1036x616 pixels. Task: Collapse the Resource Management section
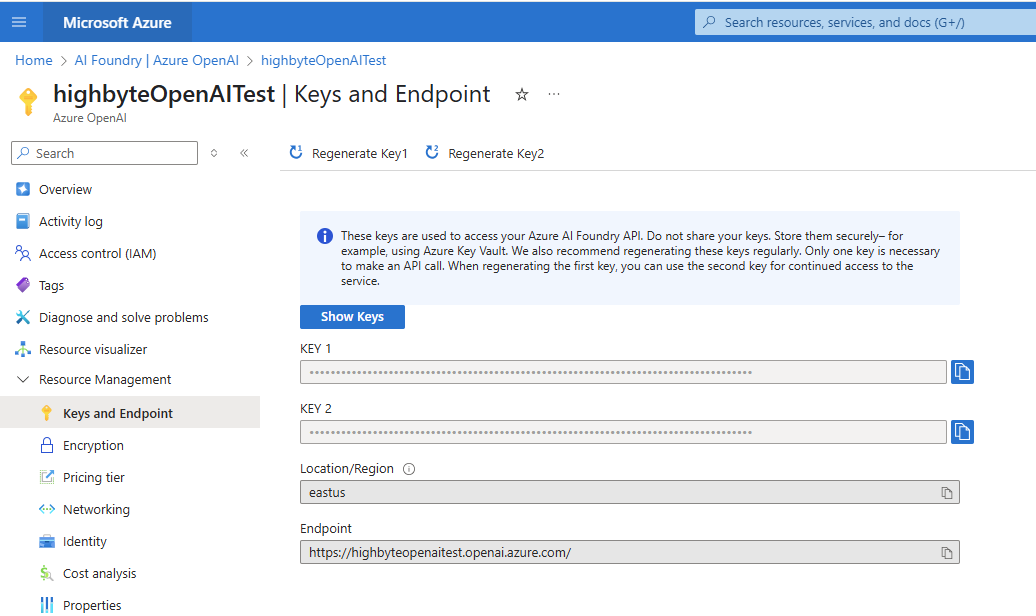click(x=23, y=379)
